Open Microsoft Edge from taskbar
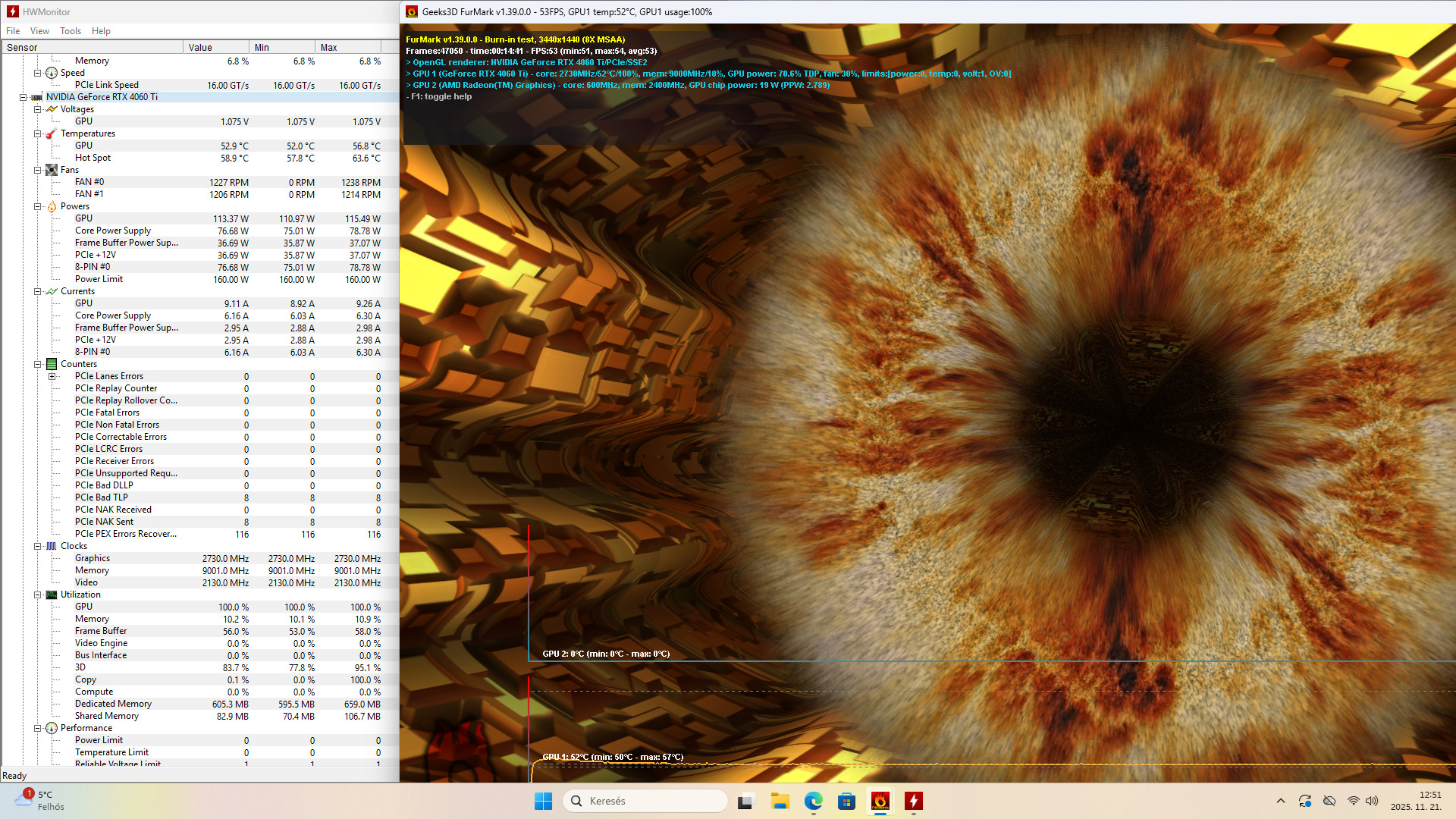Viewport: 1456px width, 819px height. (813, 801)
